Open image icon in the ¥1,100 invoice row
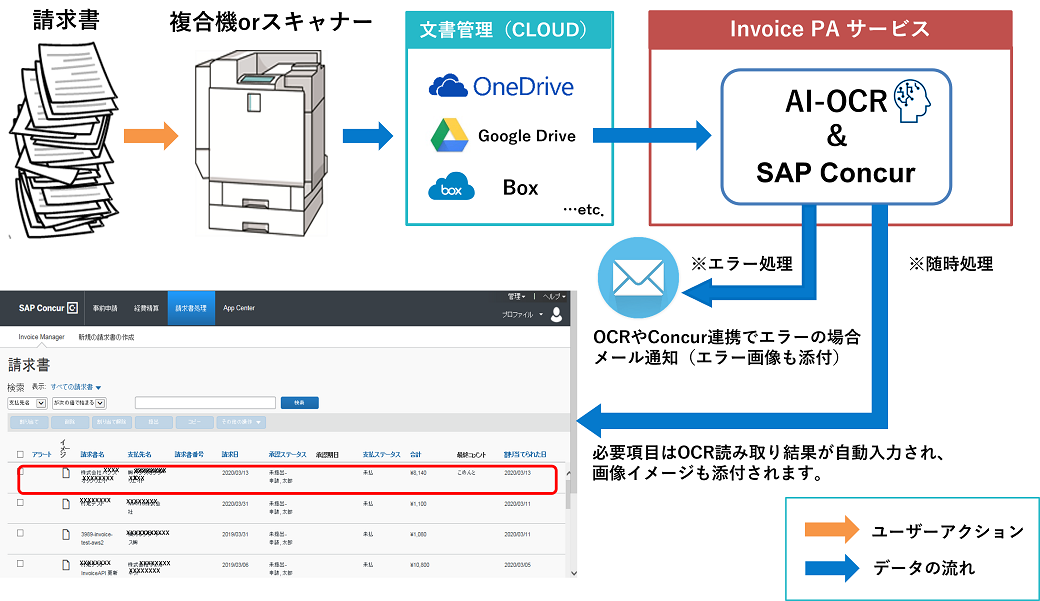The image size is (1040, 601). [x=66, y=504]
